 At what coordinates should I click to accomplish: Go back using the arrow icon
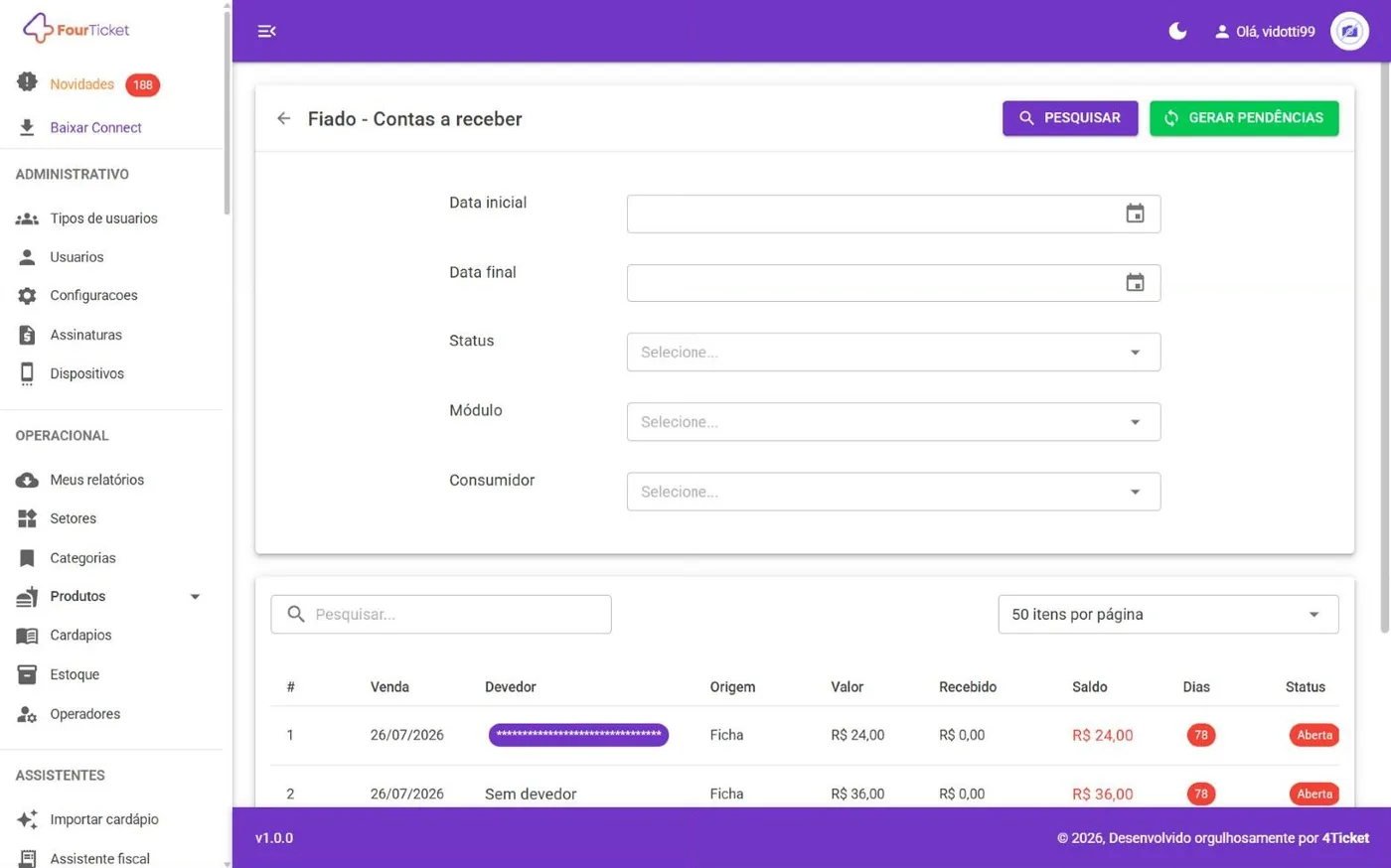click(284, 118)
